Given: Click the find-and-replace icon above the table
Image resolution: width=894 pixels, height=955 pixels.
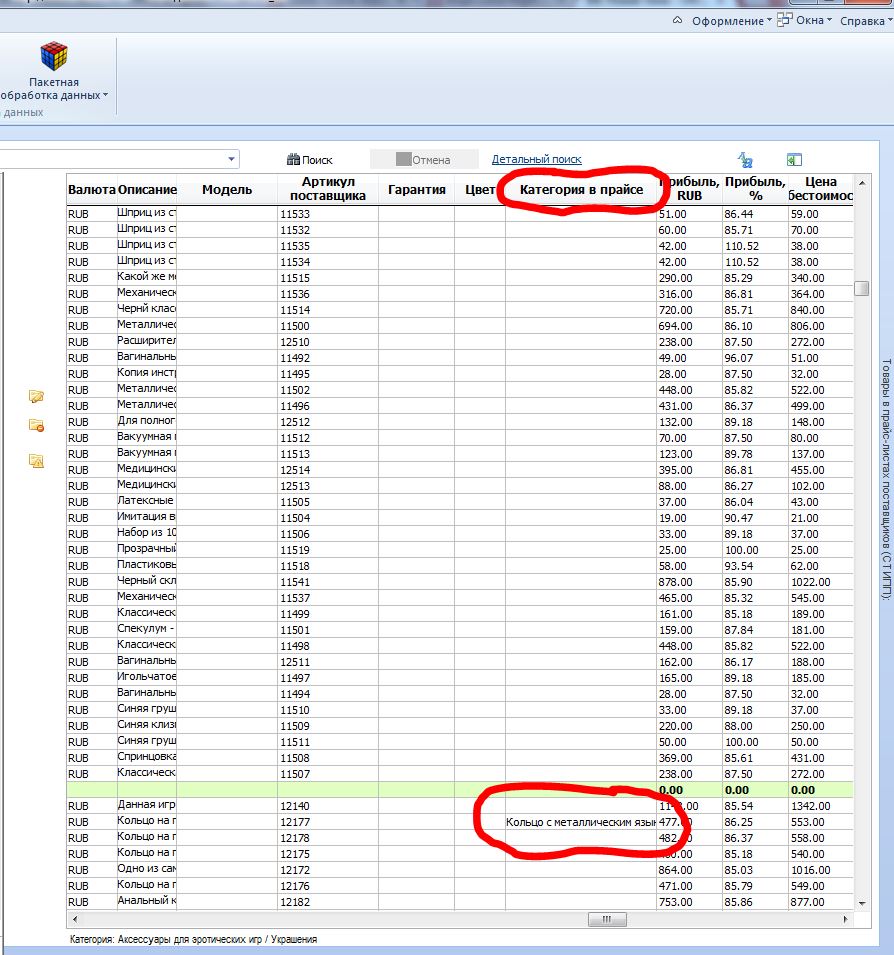Looking at the screenshot, I should [745, 160].
